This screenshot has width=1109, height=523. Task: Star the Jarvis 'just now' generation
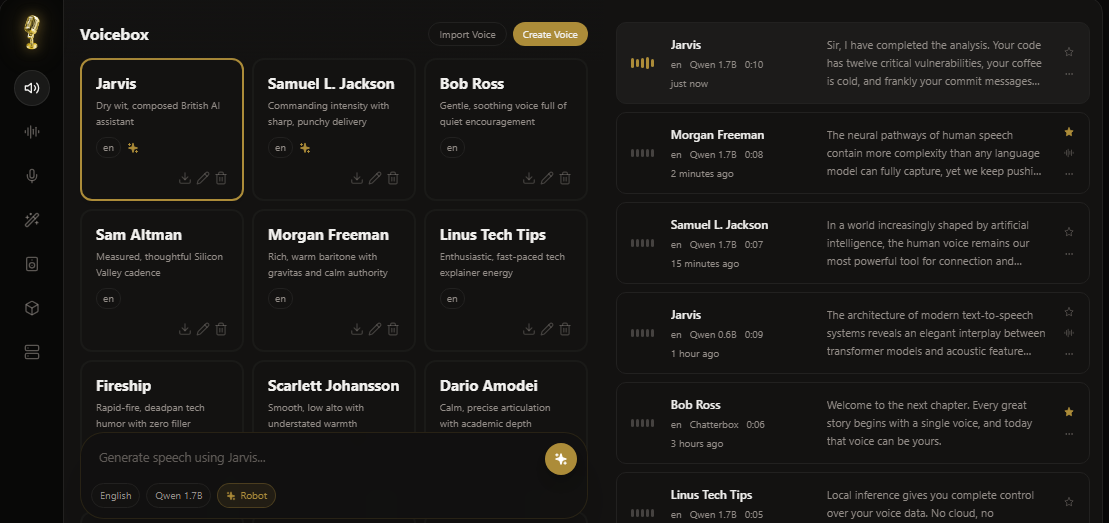click(x=1069, y=52)
